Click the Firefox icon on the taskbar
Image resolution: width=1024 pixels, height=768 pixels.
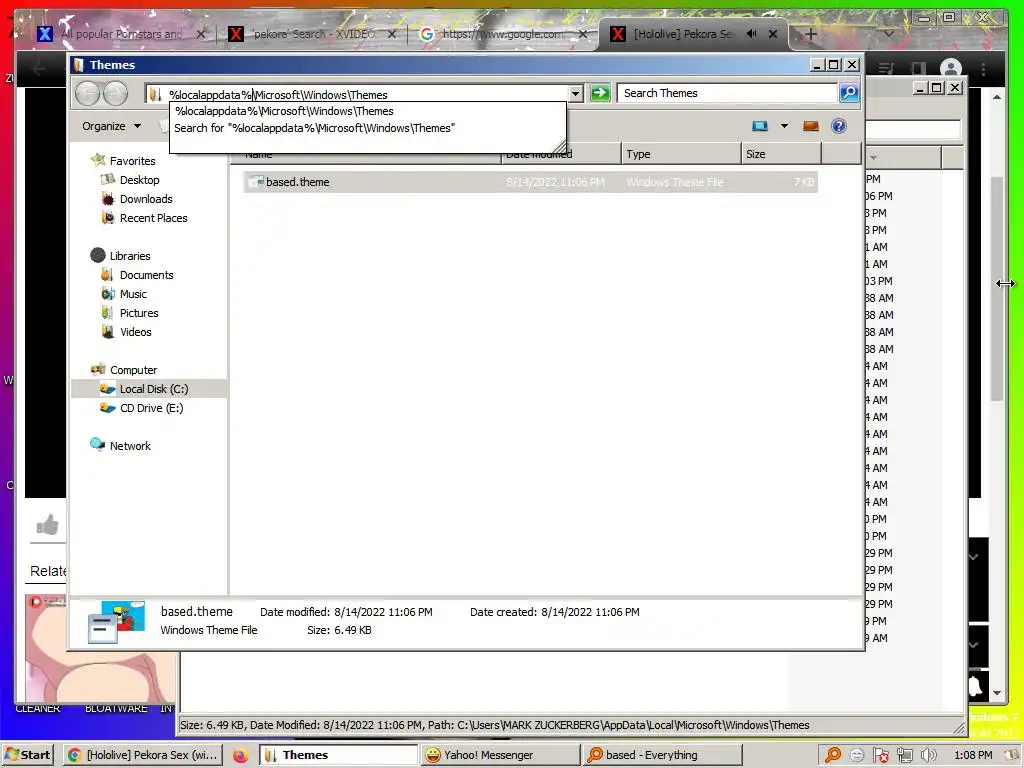click(240, 756)
